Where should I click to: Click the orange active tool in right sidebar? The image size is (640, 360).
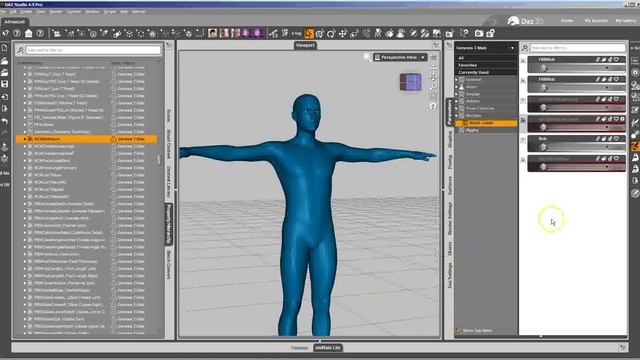[x=635, y=146]
